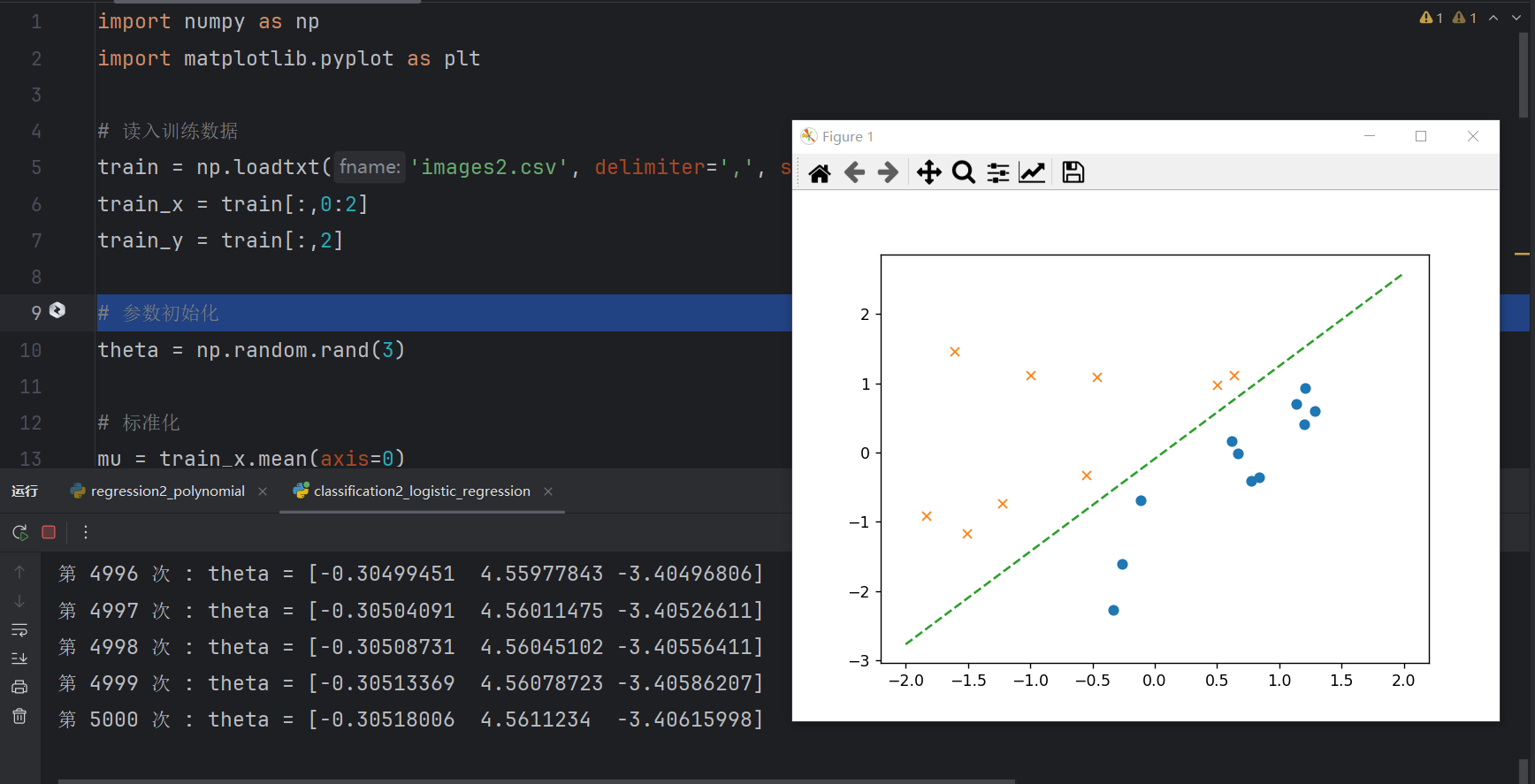This screenshot has width=1535, height=784.
Task: Stop the running process
Action: point(49,532)
